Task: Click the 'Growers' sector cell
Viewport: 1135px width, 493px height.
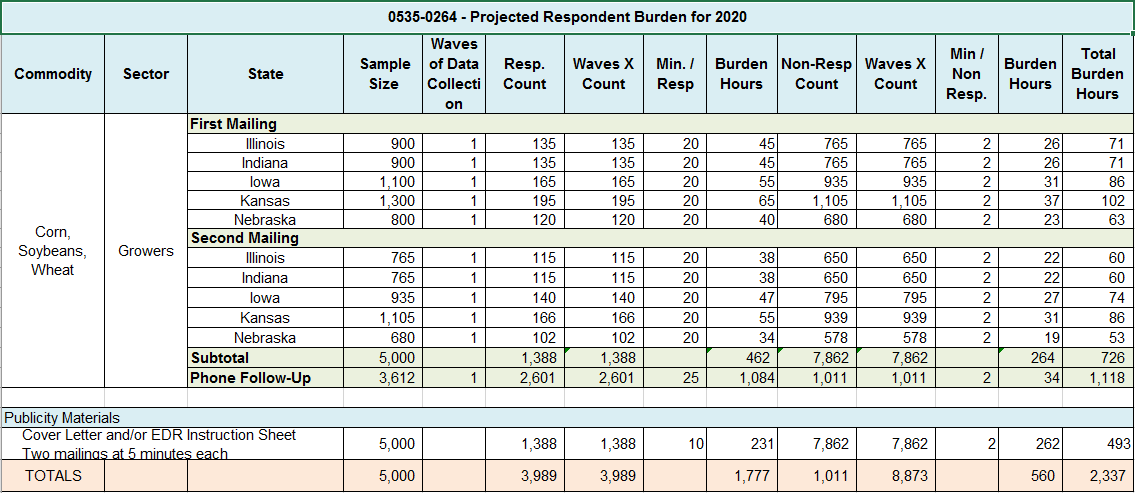Action: pyautogui.click(x=145, y=250)
